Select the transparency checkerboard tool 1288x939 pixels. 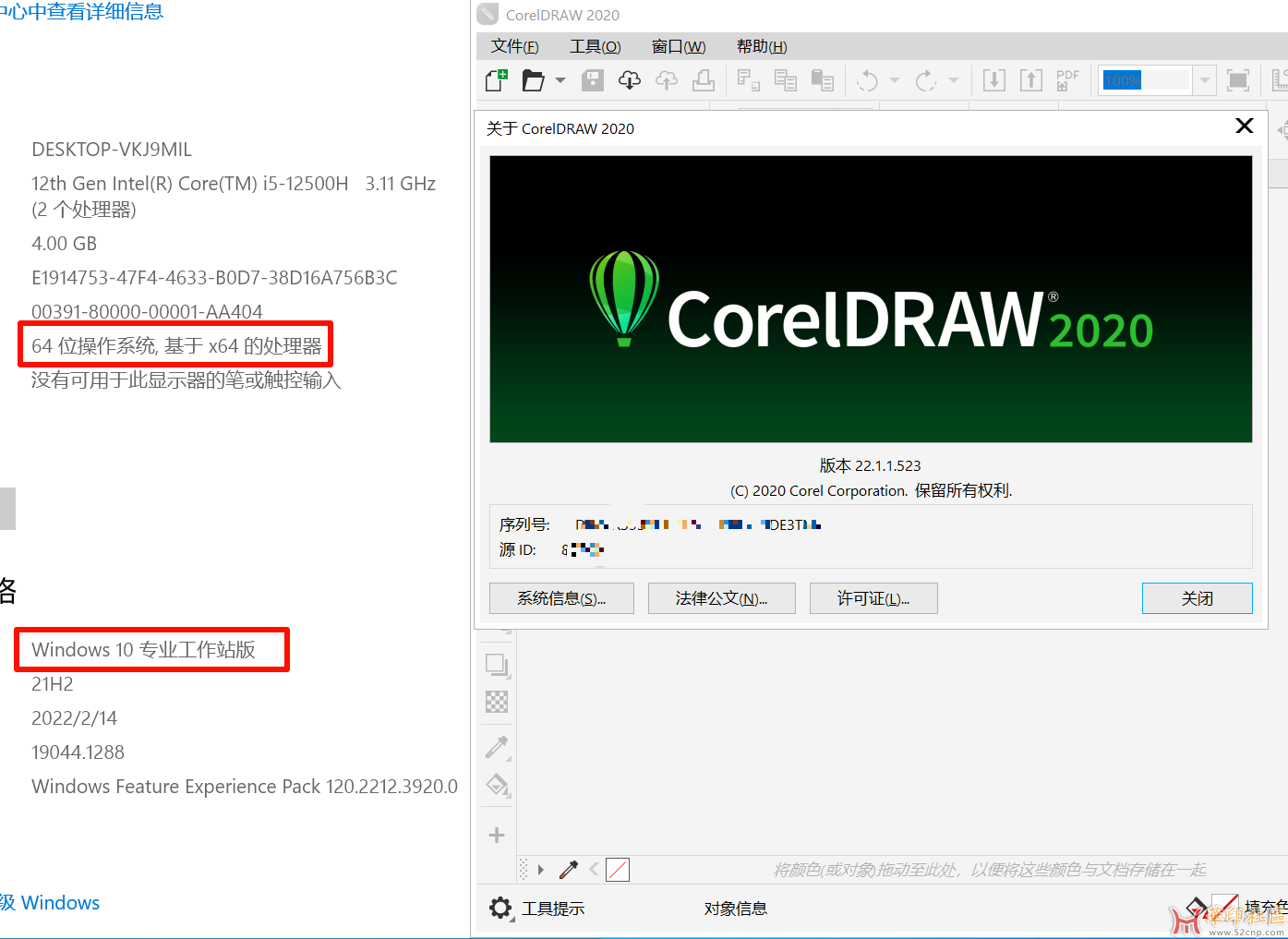[x=497, y=702]
